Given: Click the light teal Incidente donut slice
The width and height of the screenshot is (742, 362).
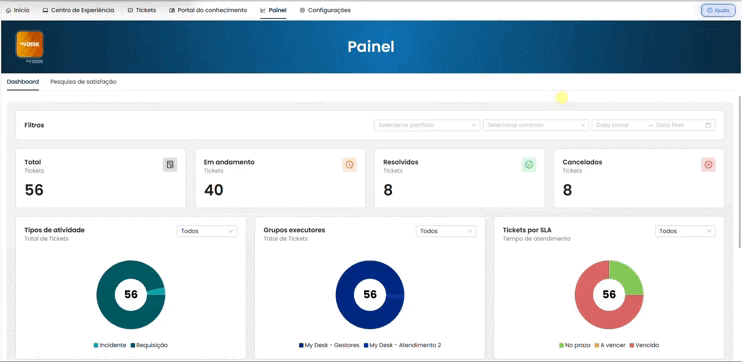Looking at the screenshot, I should (157, 292).
